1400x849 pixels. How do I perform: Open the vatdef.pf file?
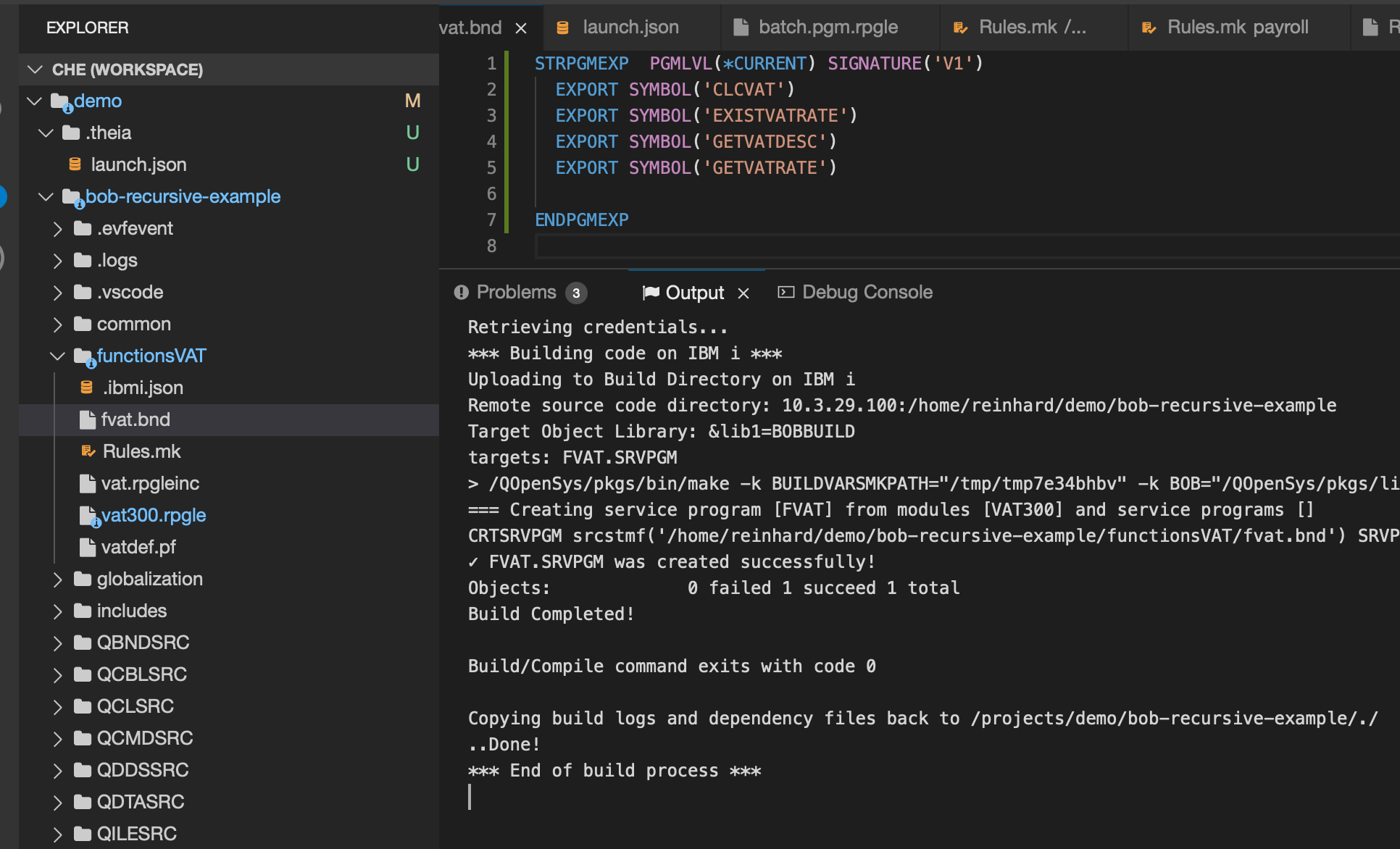(138, 548)
